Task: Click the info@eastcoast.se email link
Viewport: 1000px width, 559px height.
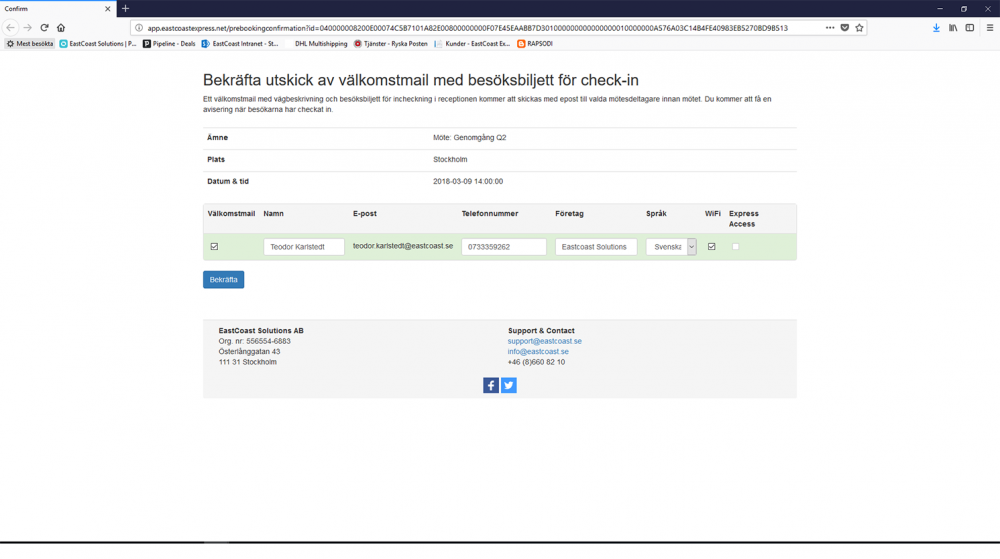Action: click(x=538, y=352)
